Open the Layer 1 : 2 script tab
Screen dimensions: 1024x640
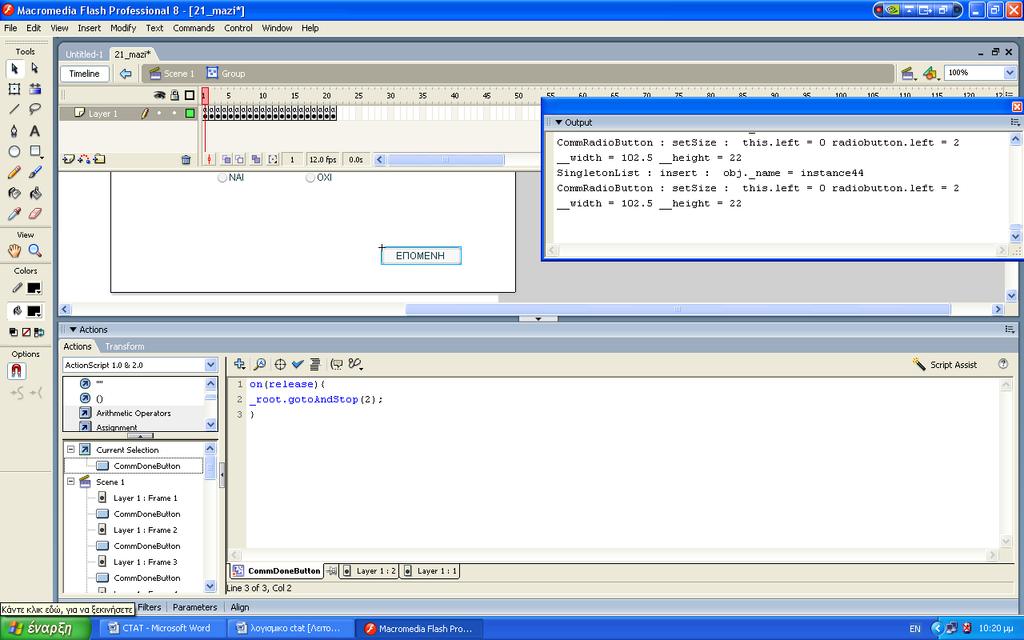[369, 571]
